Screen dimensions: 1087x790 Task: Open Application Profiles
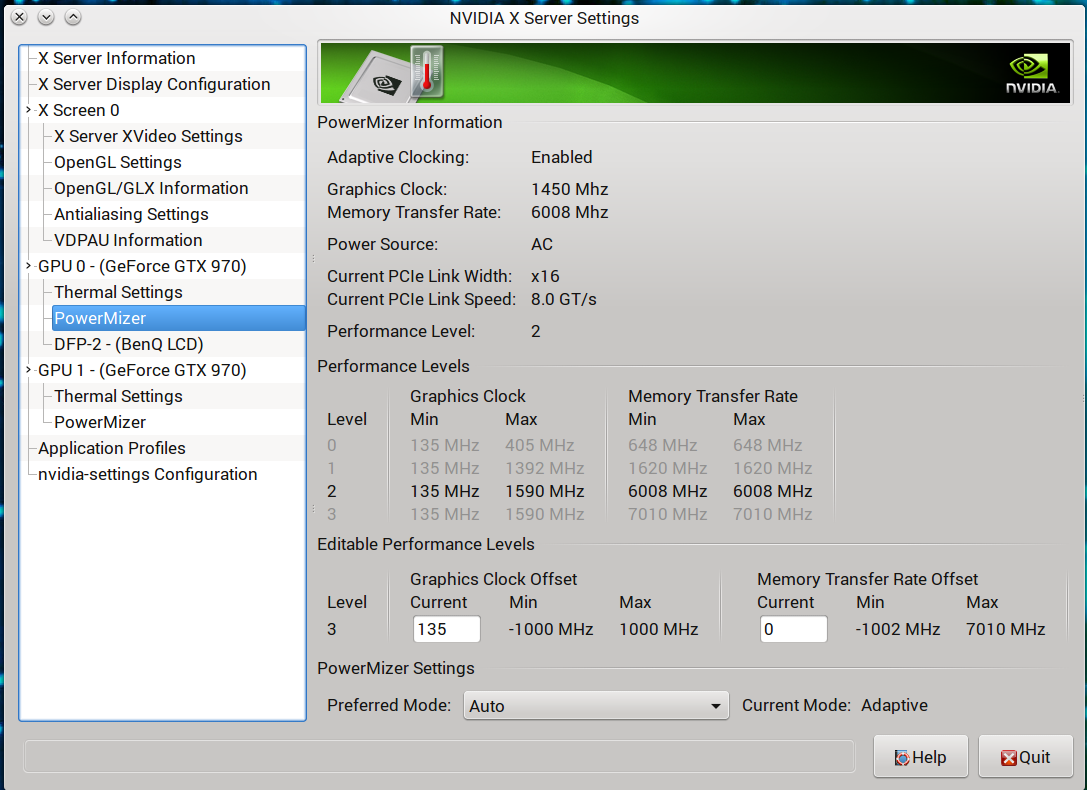pyautogui.click(x=112, y=448)
